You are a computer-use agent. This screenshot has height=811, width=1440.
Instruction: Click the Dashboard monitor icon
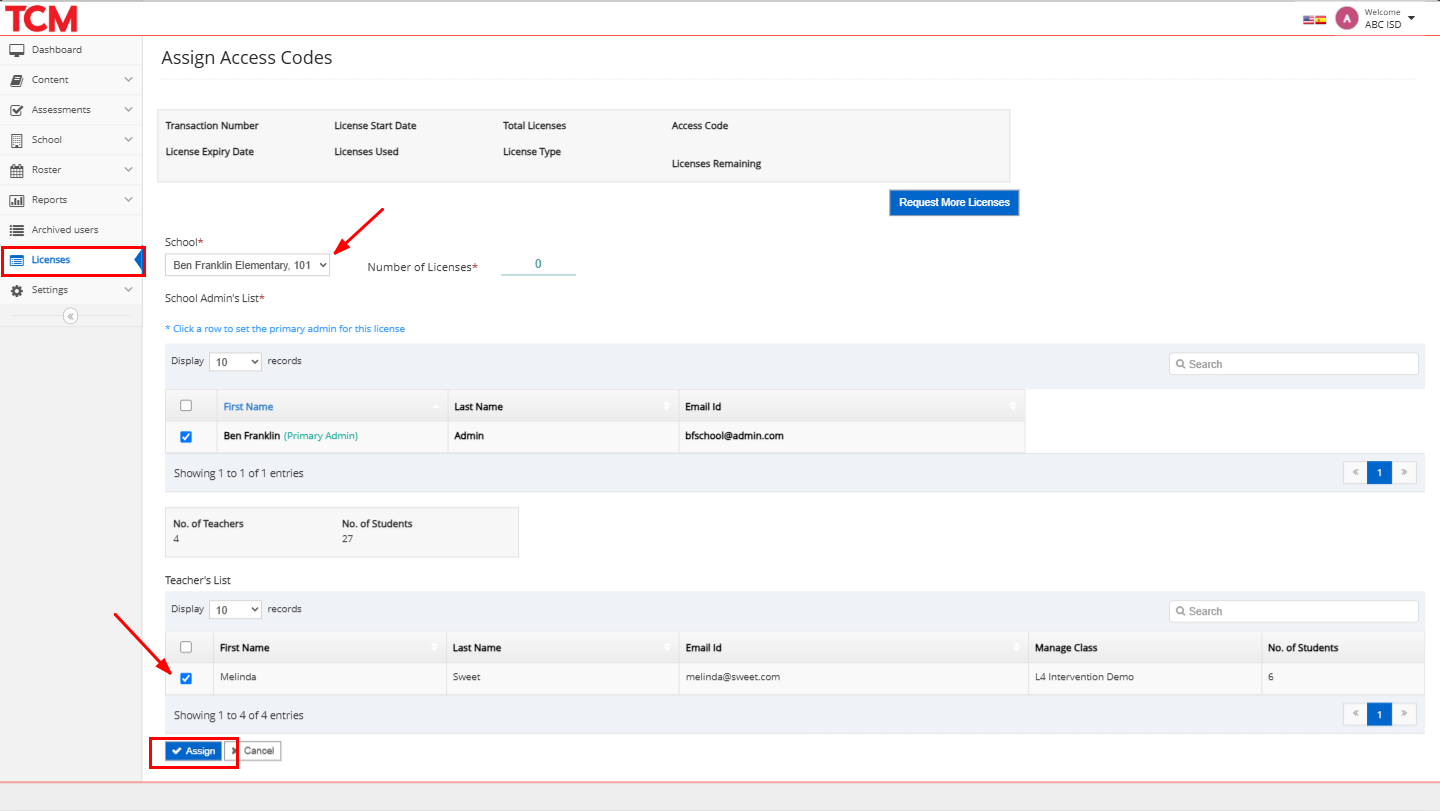coord(16,50)
